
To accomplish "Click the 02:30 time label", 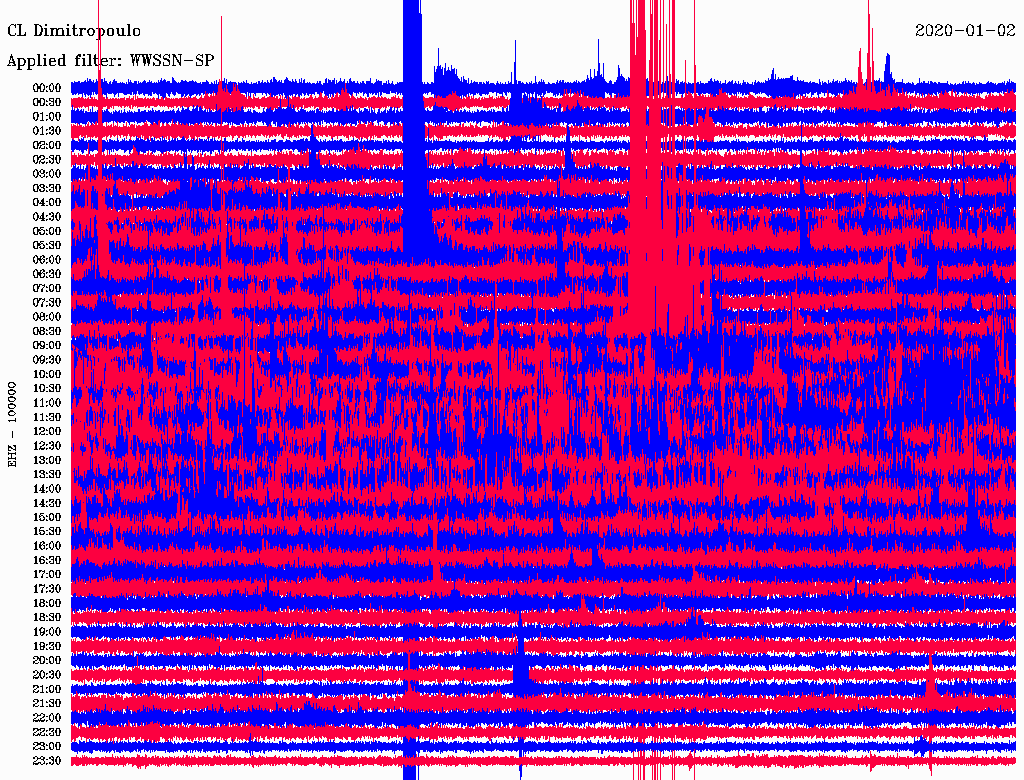I will pos(47,159).
